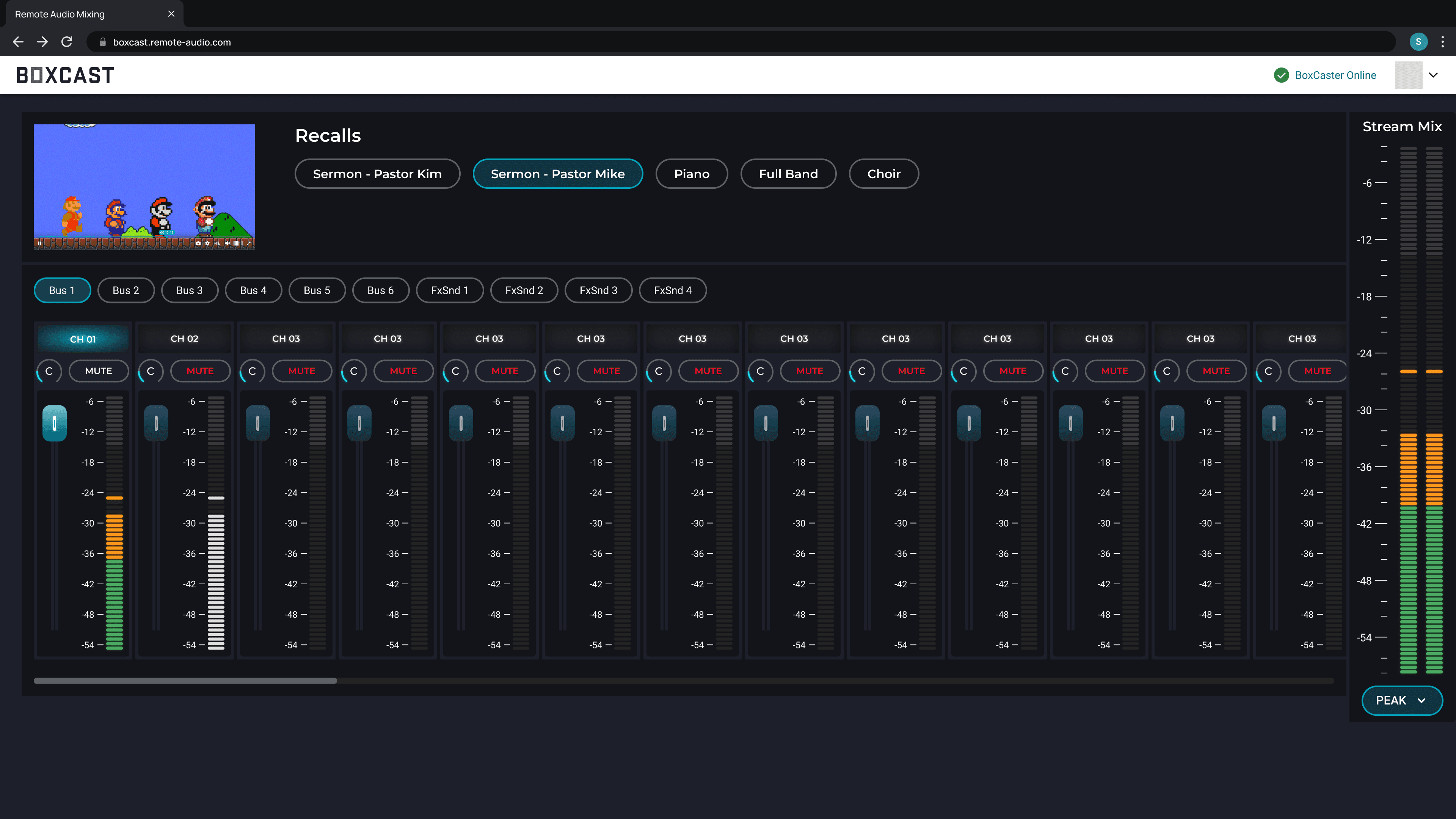Click the green BoxCaster Online check icon
Viewport: 1456px width, 819px height.
pyautogui.click(x=1281, y=75)
